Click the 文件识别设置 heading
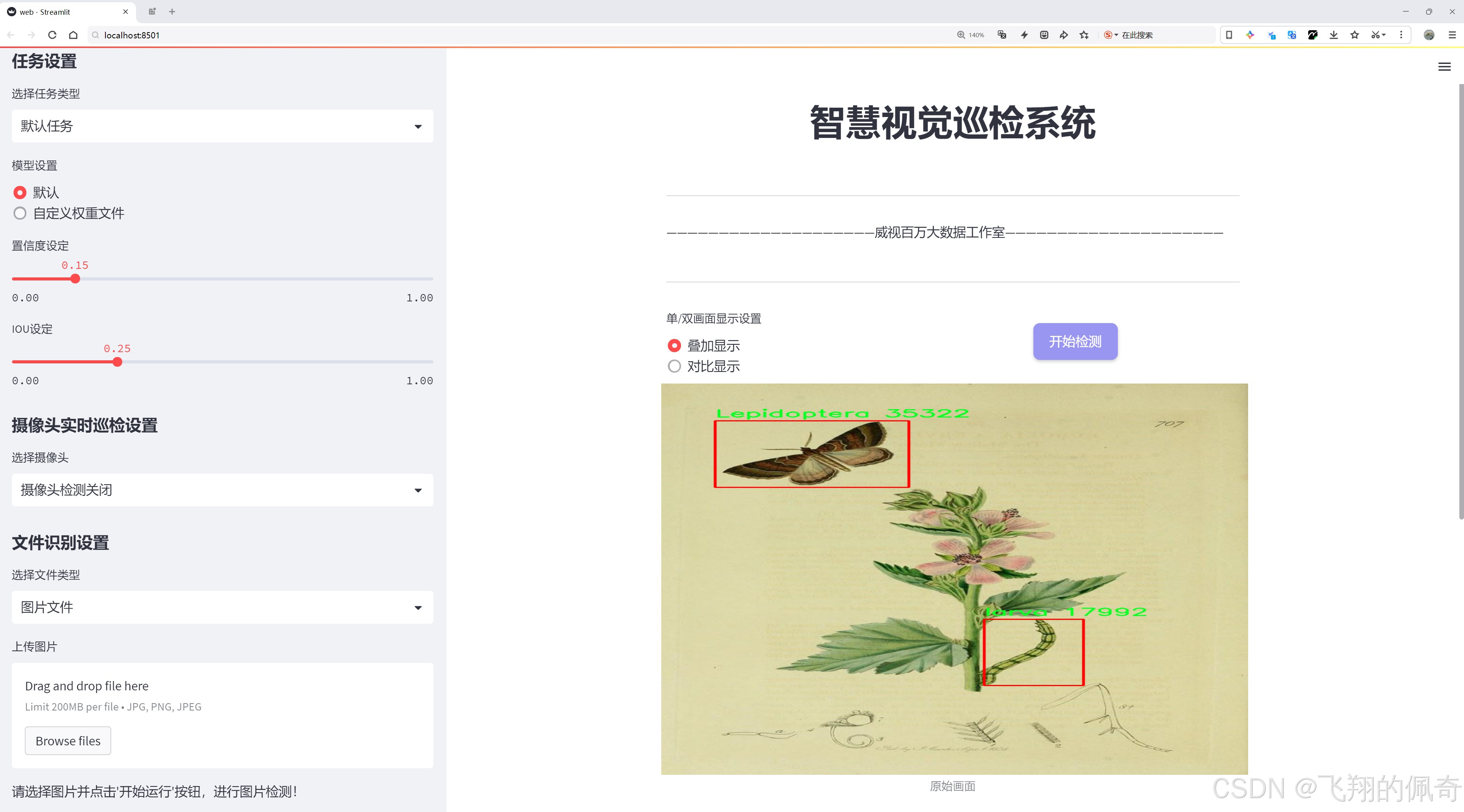This screenshot has width=1464, height=812. click(60, 543)
